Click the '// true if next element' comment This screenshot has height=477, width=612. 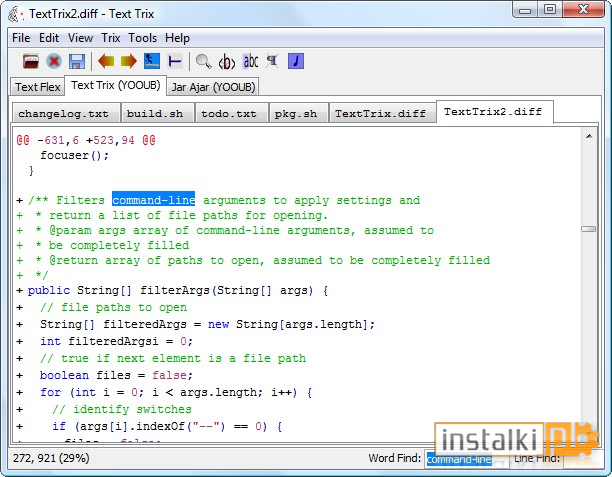point(173,358)
